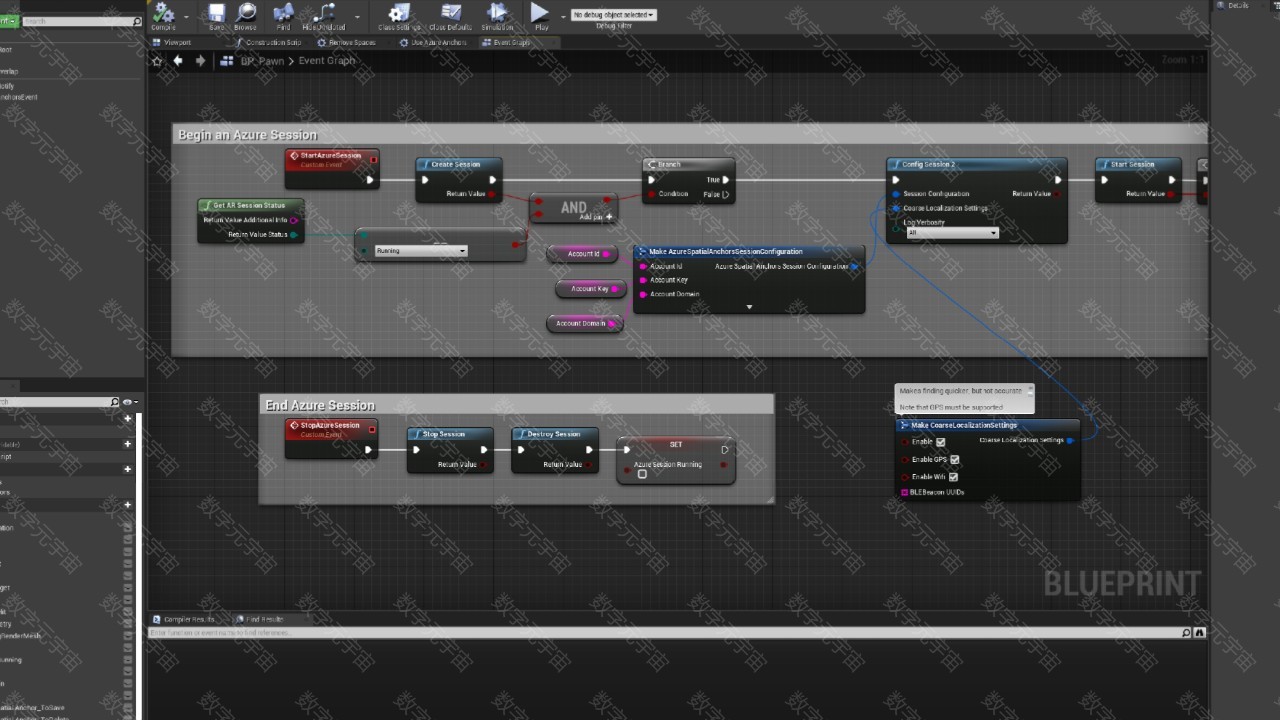The image size is (1280, 720).
Task: Click the BLEBeacon UUIDs array pin
Action: click(905, 493)
